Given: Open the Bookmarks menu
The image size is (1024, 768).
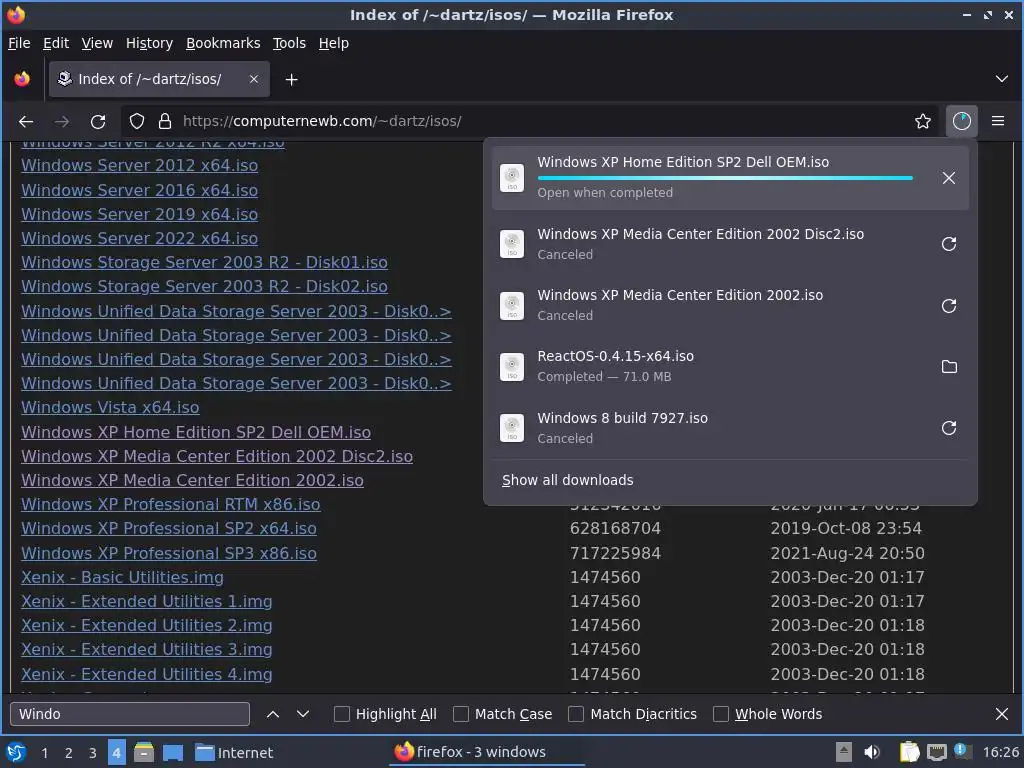Looking at the screenshot, I should pyautogui.click(x=223, y=43).
